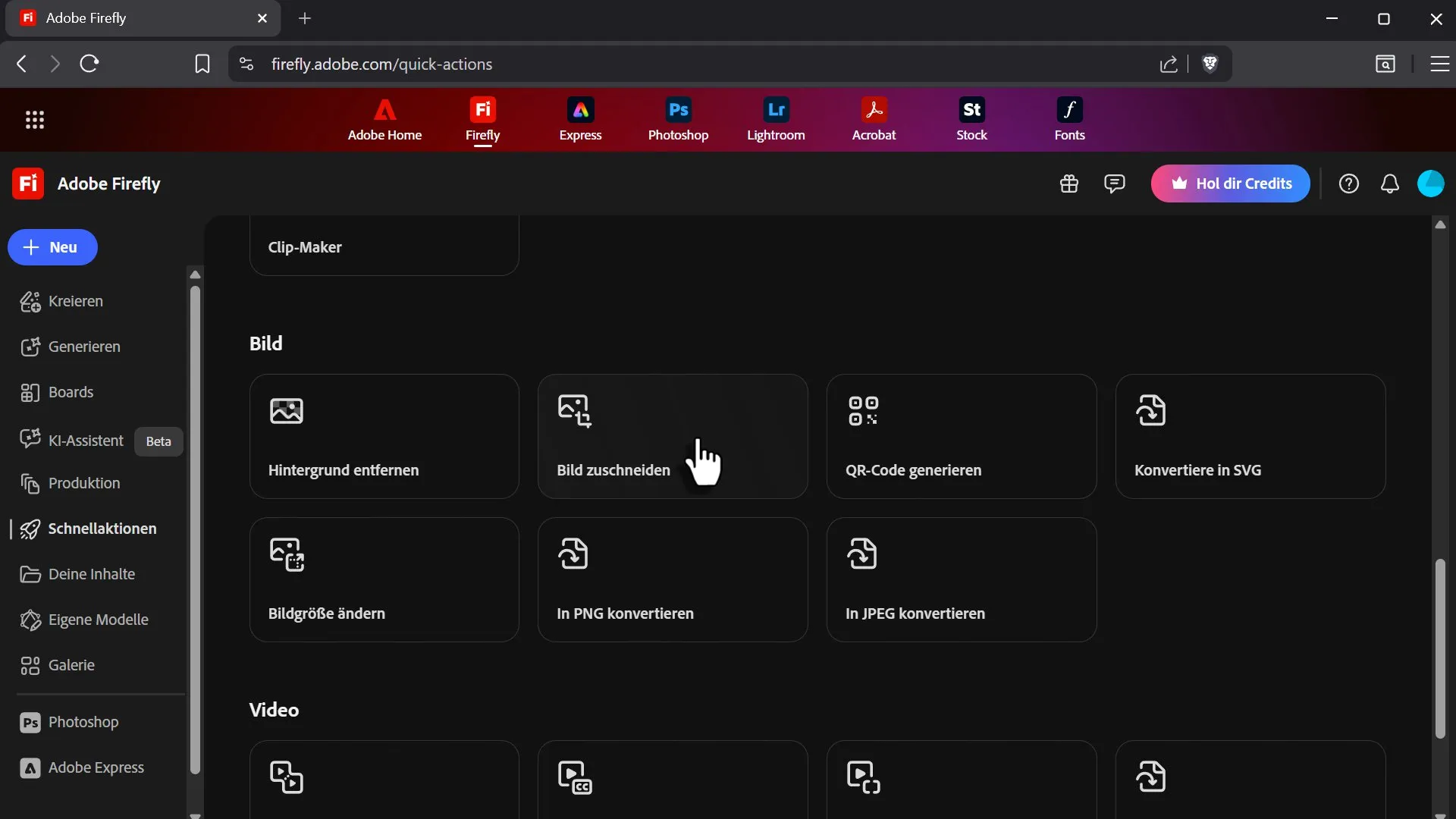Open the feedback chat icon
Image resolution: width=1456 pixels, height=819 pixels.
coord(1114,184)
